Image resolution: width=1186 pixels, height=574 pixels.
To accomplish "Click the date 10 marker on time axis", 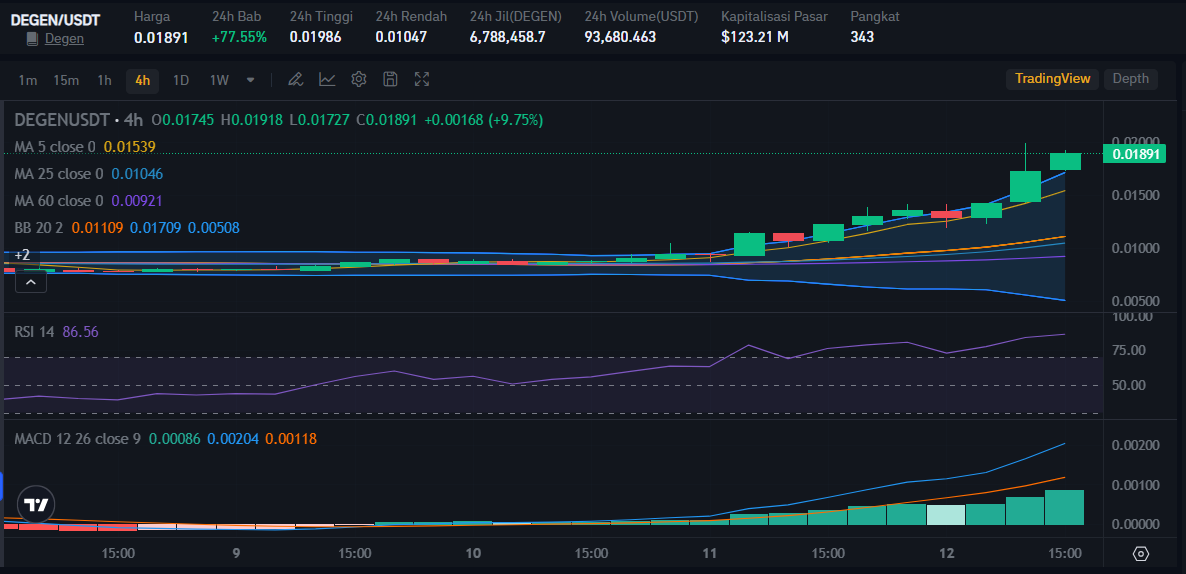I will [x=473, y=554].
